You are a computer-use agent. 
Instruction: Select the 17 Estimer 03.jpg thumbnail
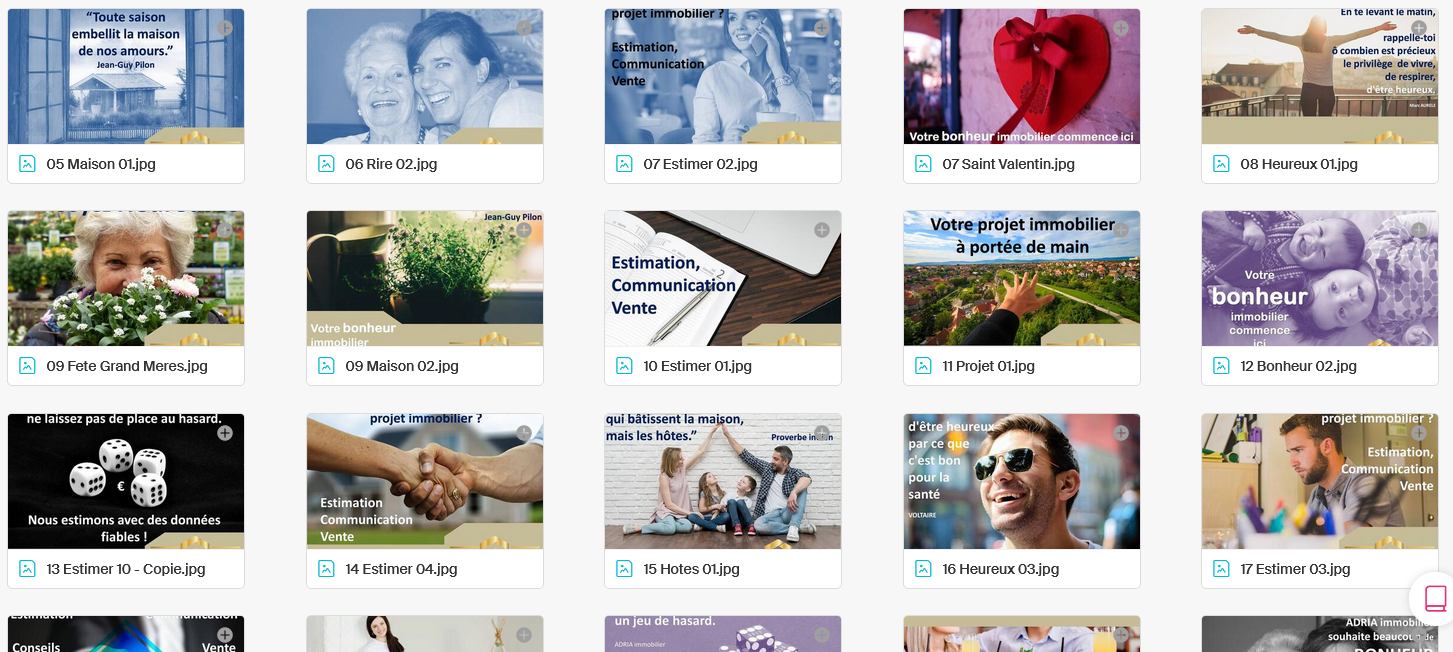(x=1320, y=482)
